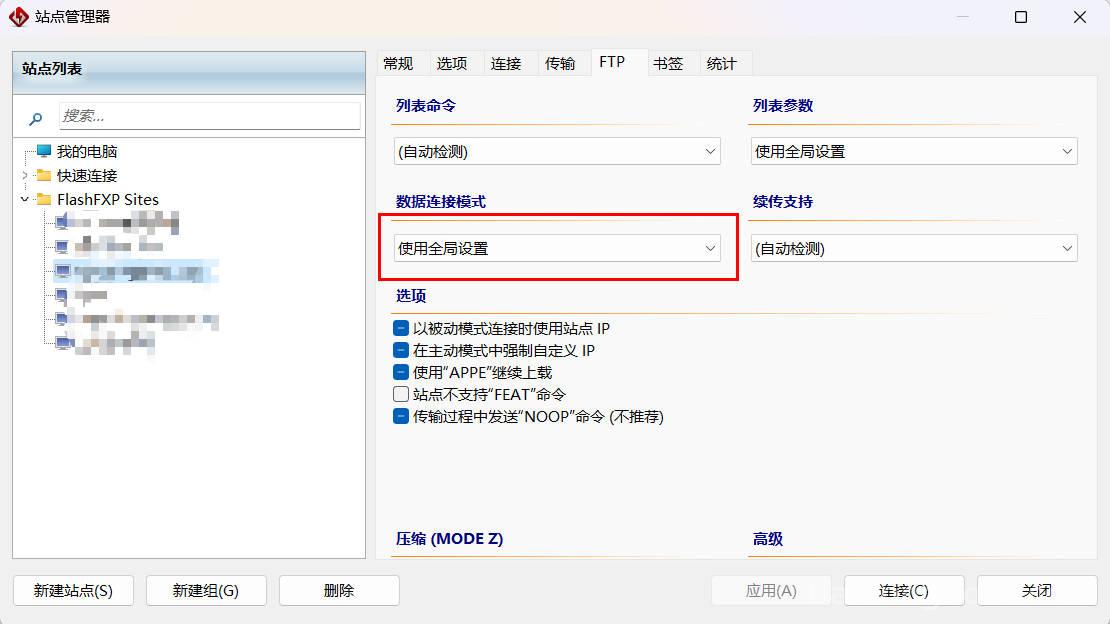This screenshot has width=1110, height=624.
Task: Click the FlashFXP logo in title bar
Action: [18, 16]
